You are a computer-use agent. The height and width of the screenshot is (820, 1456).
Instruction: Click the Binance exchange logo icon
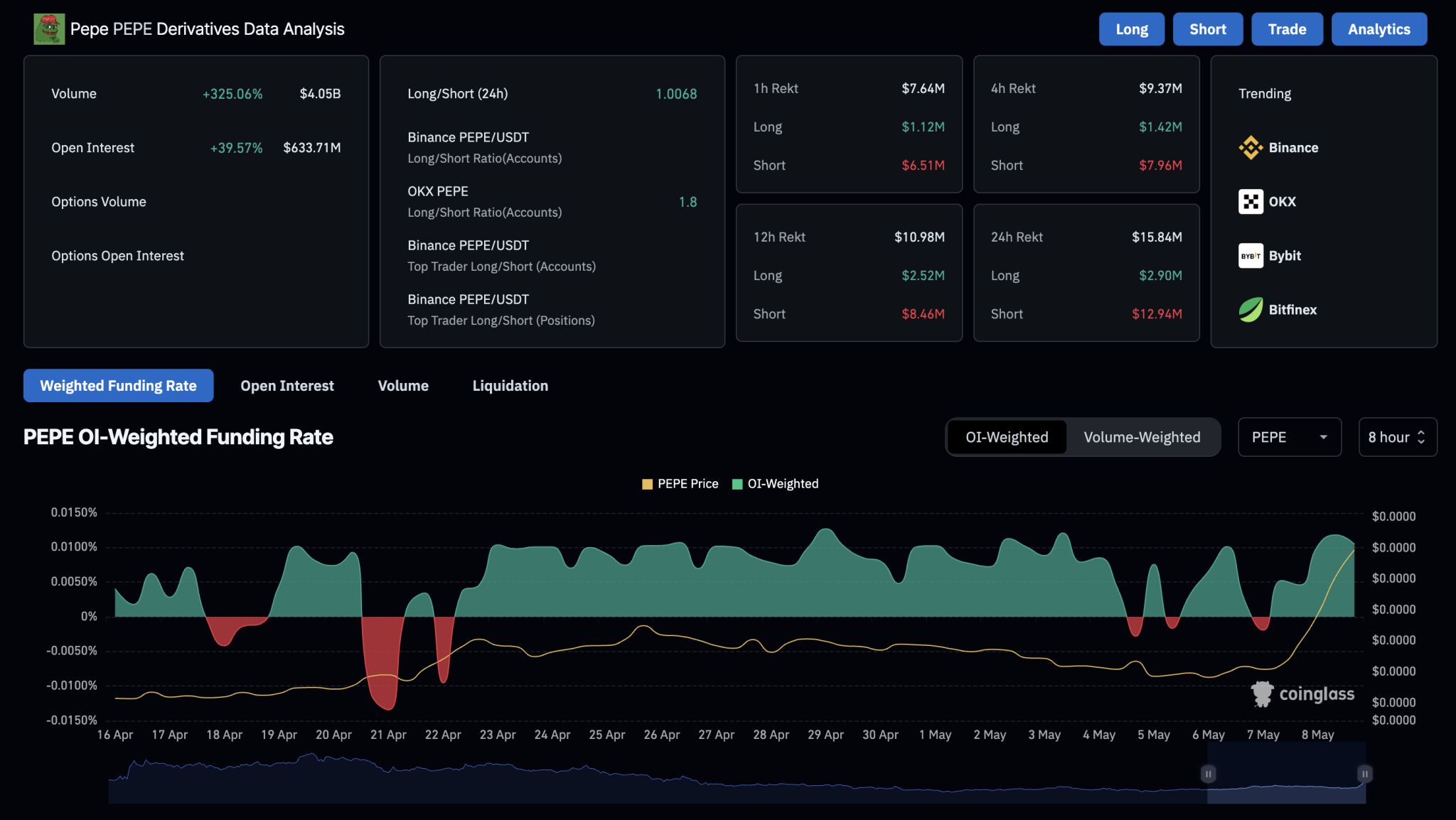coord(1251,148)
